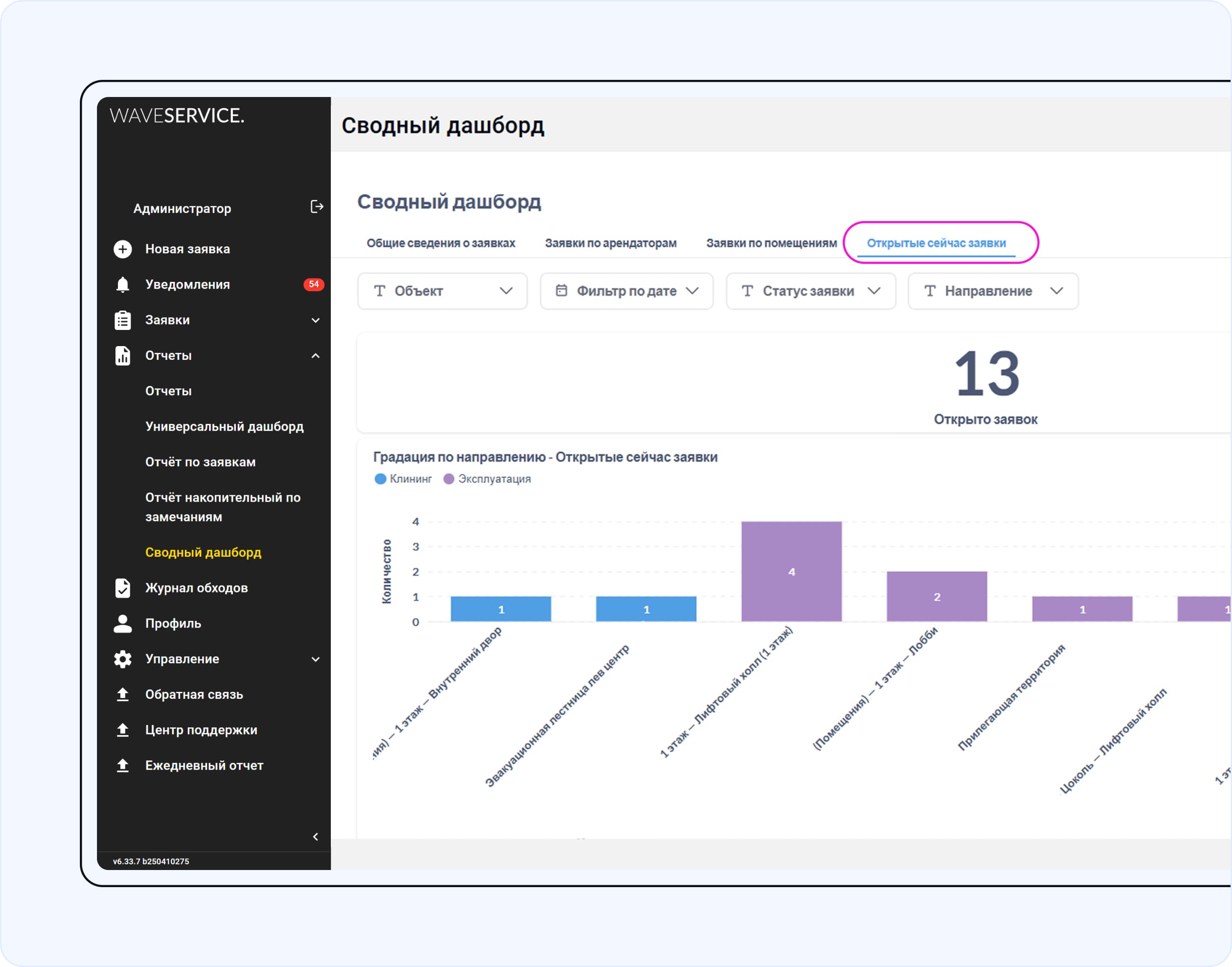Screen dimensions: 1232x967
Task: Open notifications via the bell icon
Action: click(x=123, y=285)
